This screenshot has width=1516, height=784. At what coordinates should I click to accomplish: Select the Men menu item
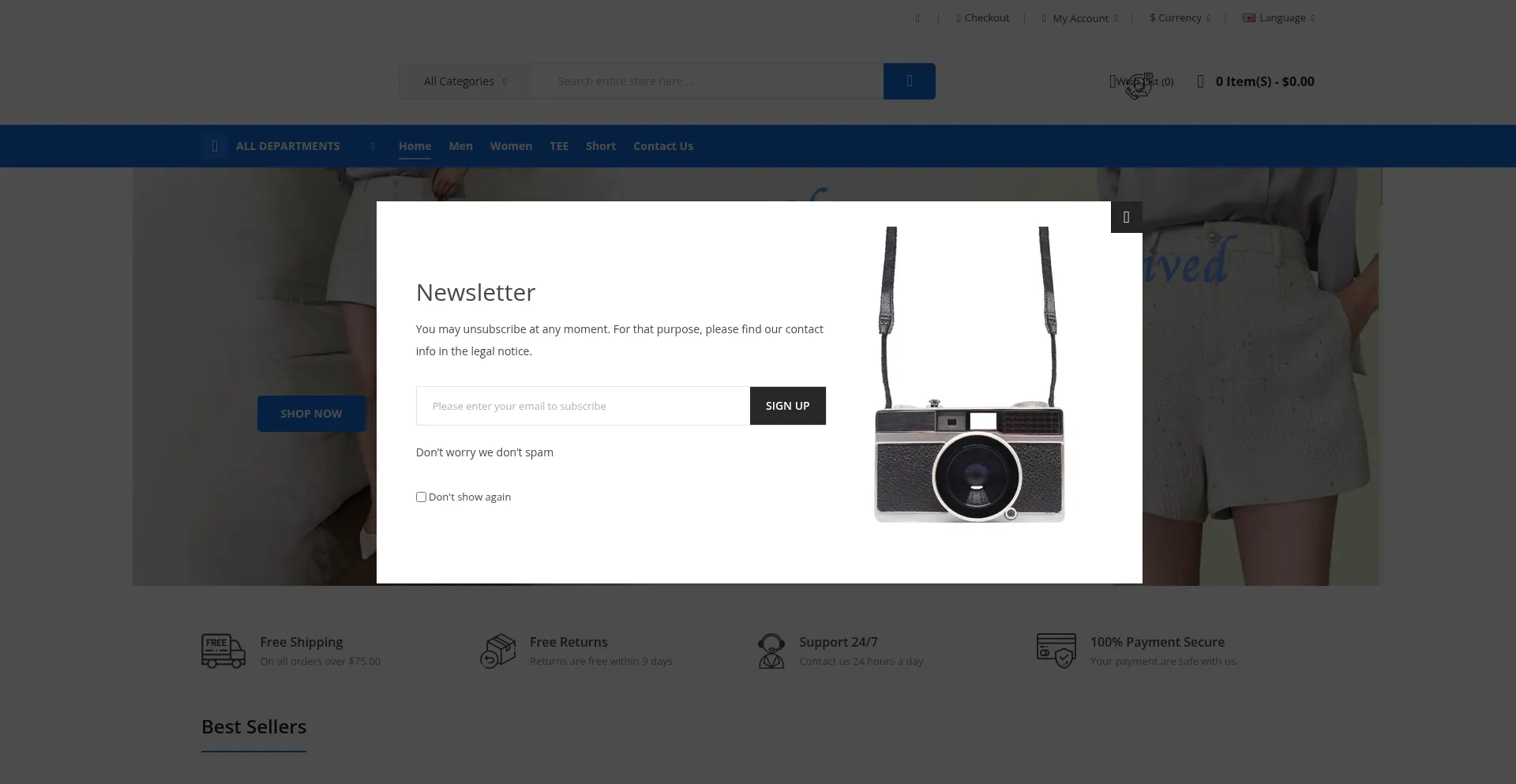[x=460, y=146]
